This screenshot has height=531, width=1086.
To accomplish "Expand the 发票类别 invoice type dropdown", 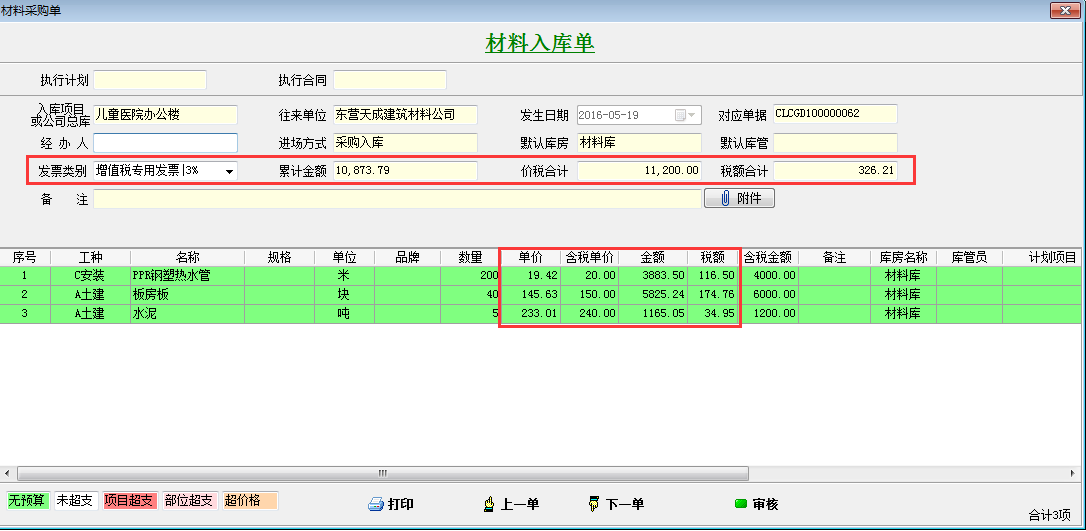I will pyautogui.click(x=229, y=171).
